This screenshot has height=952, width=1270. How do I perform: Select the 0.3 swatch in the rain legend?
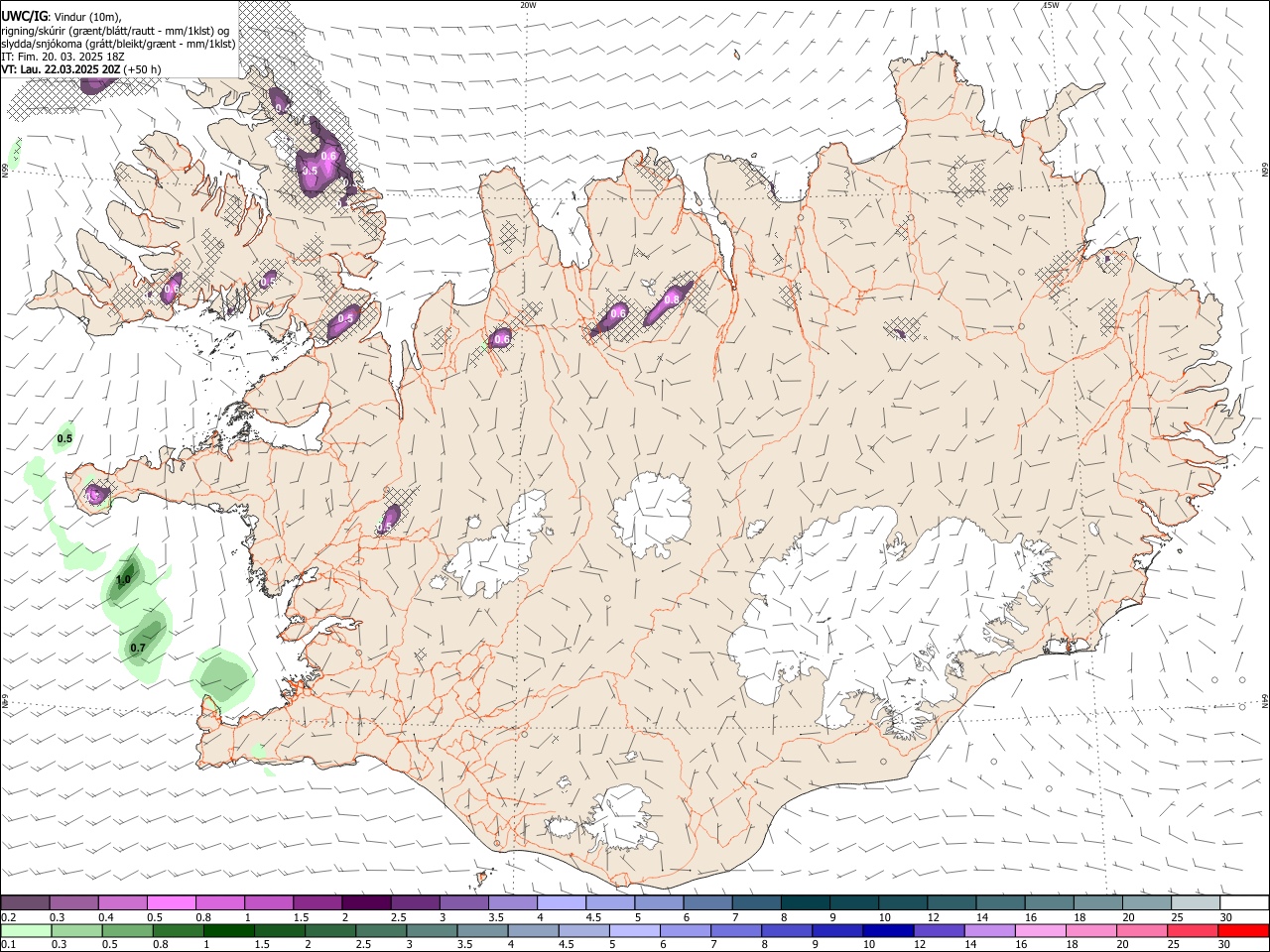pos(76,930)
